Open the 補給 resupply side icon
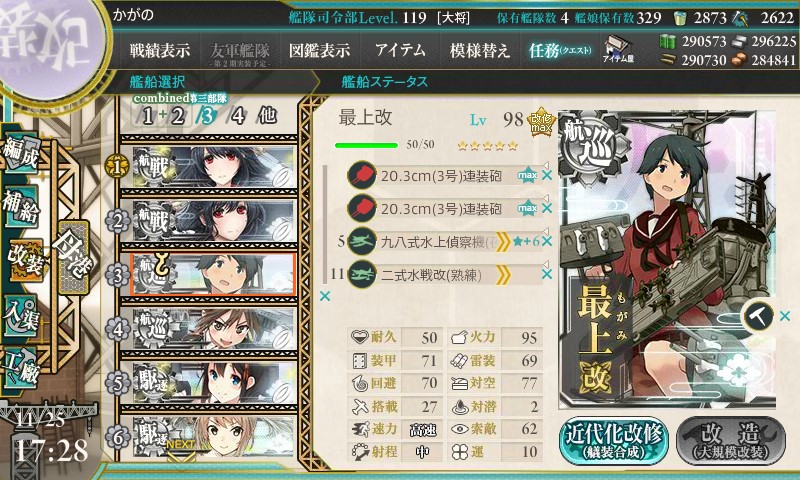This screenshot has height=480, width=800. (x=21, y=207)
